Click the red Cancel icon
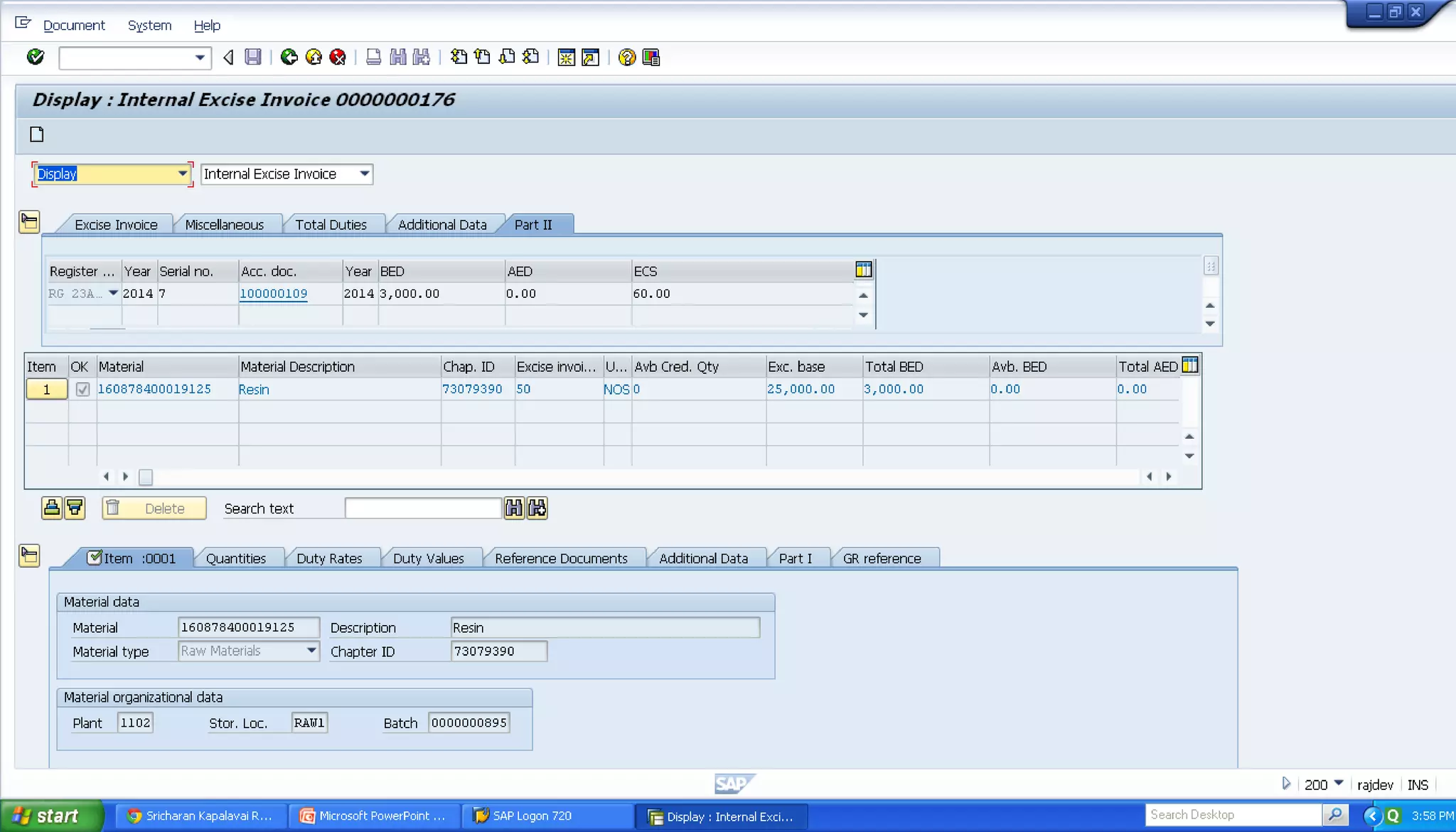This screenshot has width=1456, height=832. pyautogui.click(x=338, y=57)
